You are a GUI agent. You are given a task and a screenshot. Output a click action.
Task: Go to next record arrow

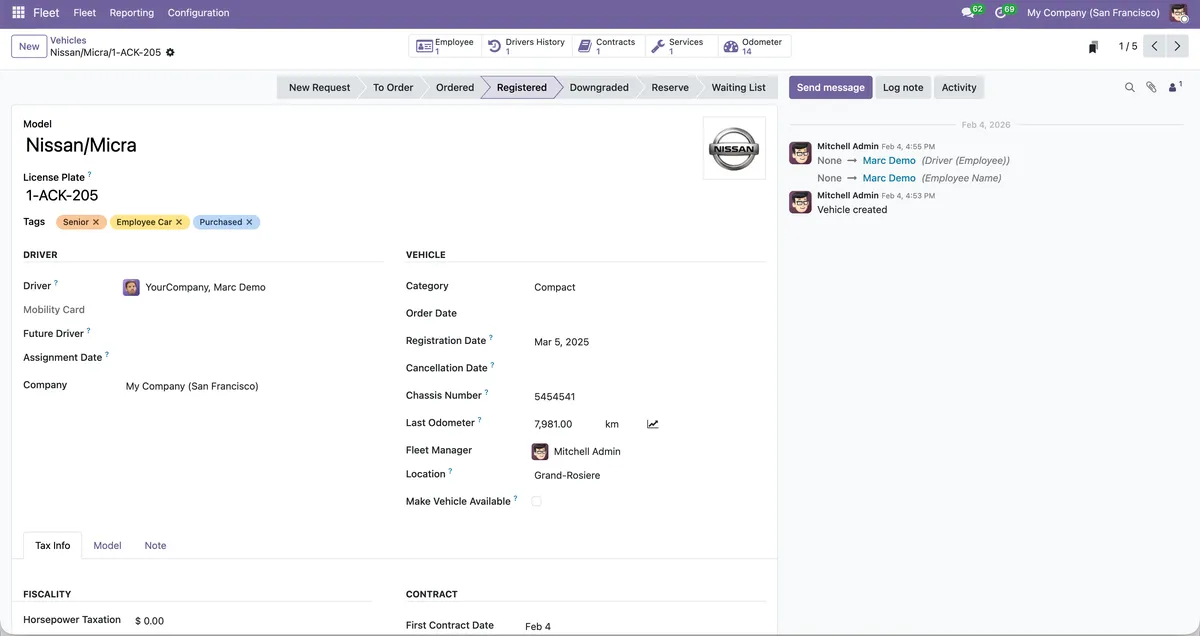pos(1178,46)
